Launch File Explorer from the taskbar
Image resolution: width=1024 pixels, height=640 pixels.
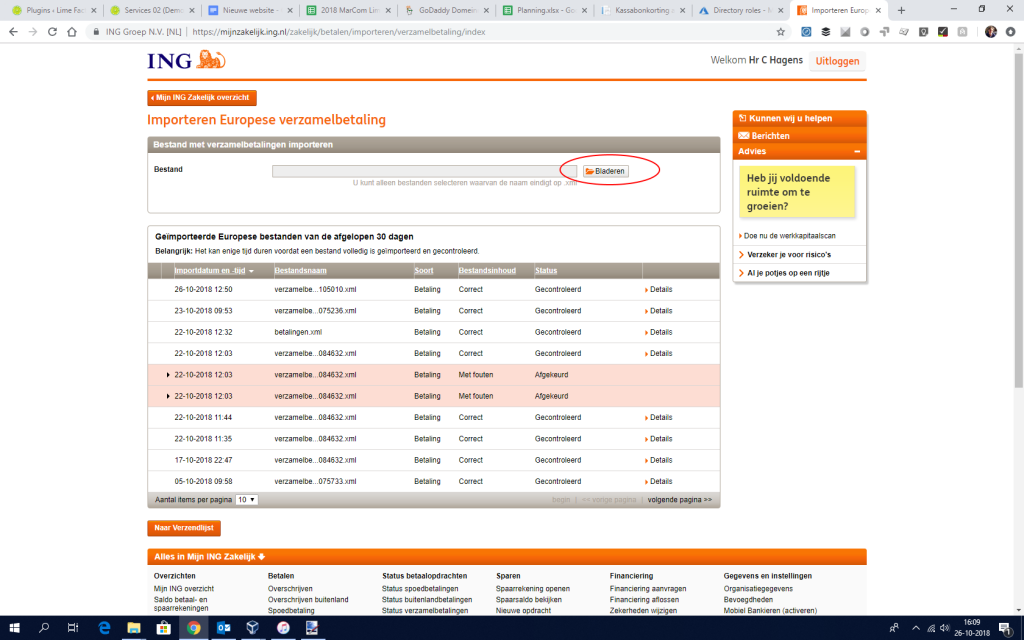133,628
